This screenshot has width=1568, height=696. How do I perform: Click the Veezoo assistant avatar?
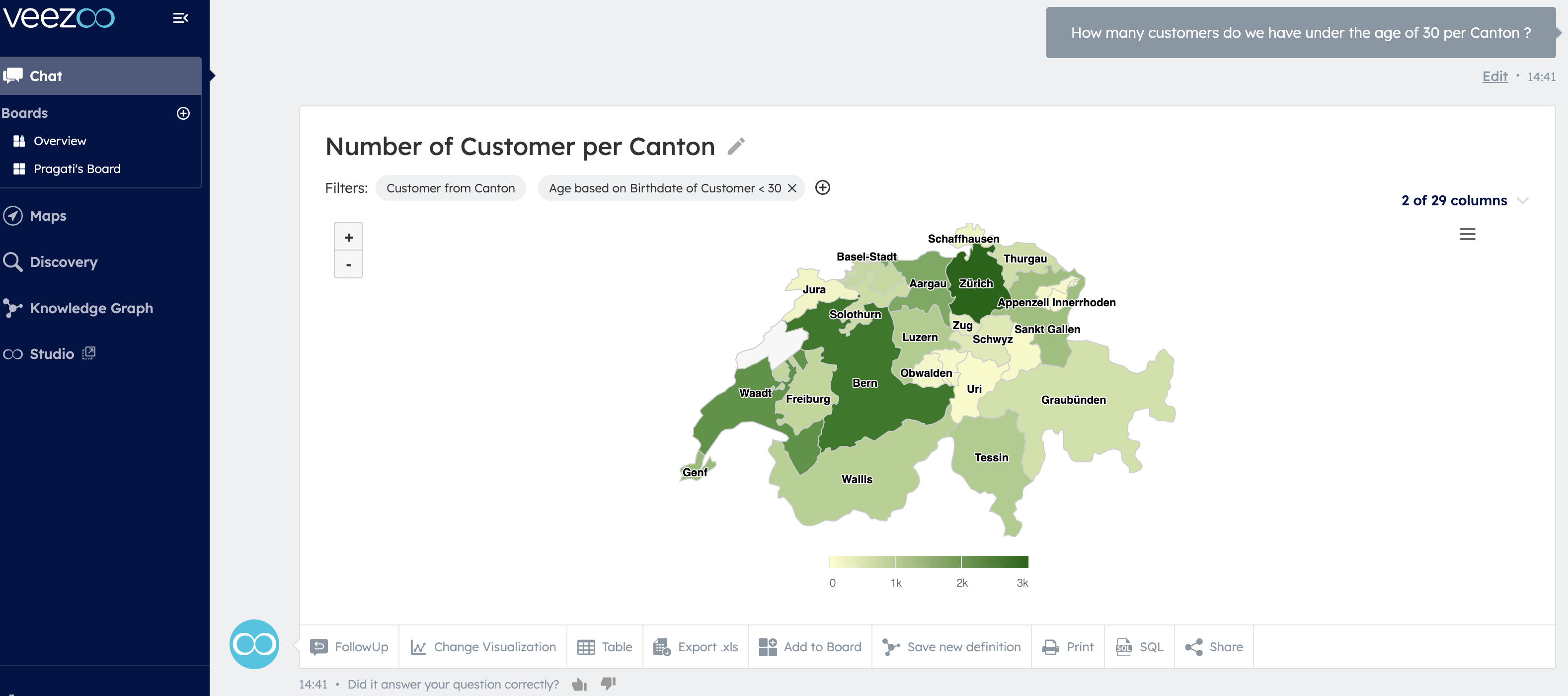click(254, 644)
